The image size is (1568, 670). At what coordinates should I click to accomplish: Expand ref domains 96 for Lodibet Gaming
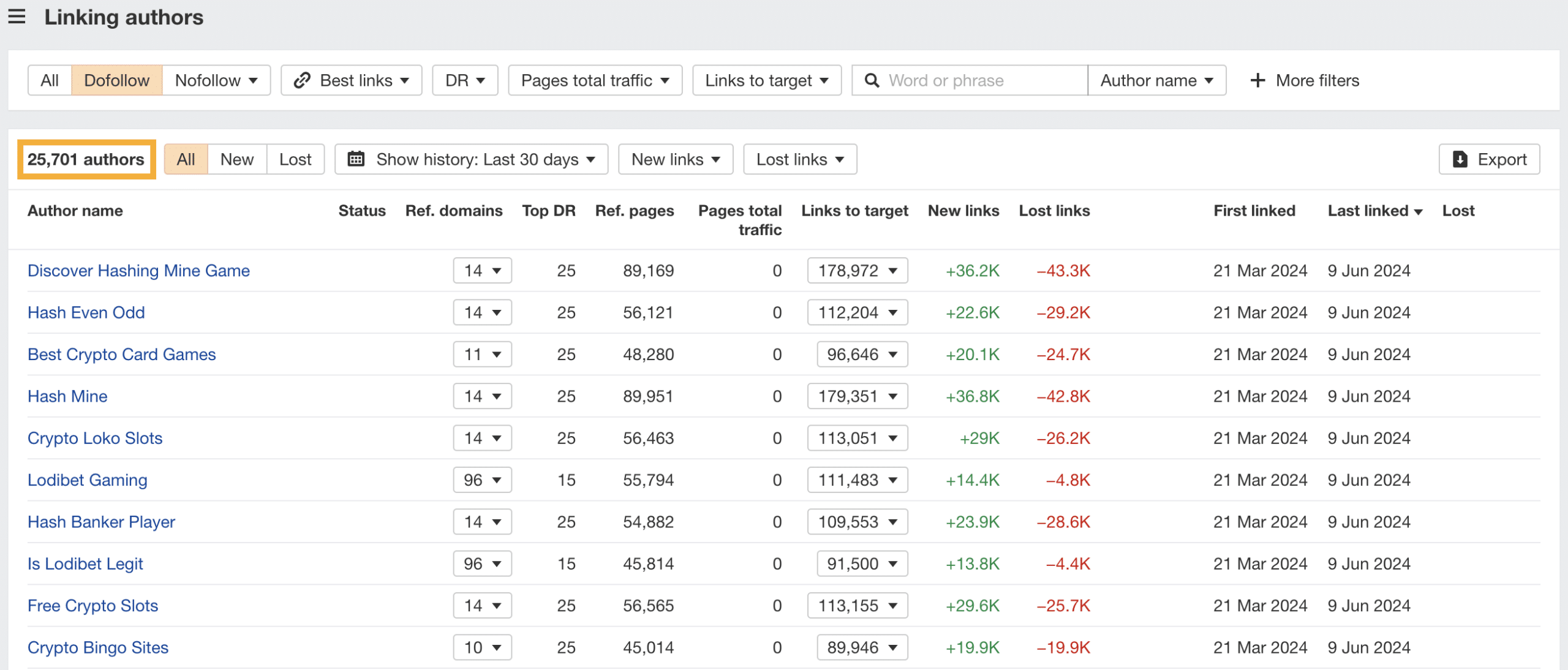click(x=482, y=480)
